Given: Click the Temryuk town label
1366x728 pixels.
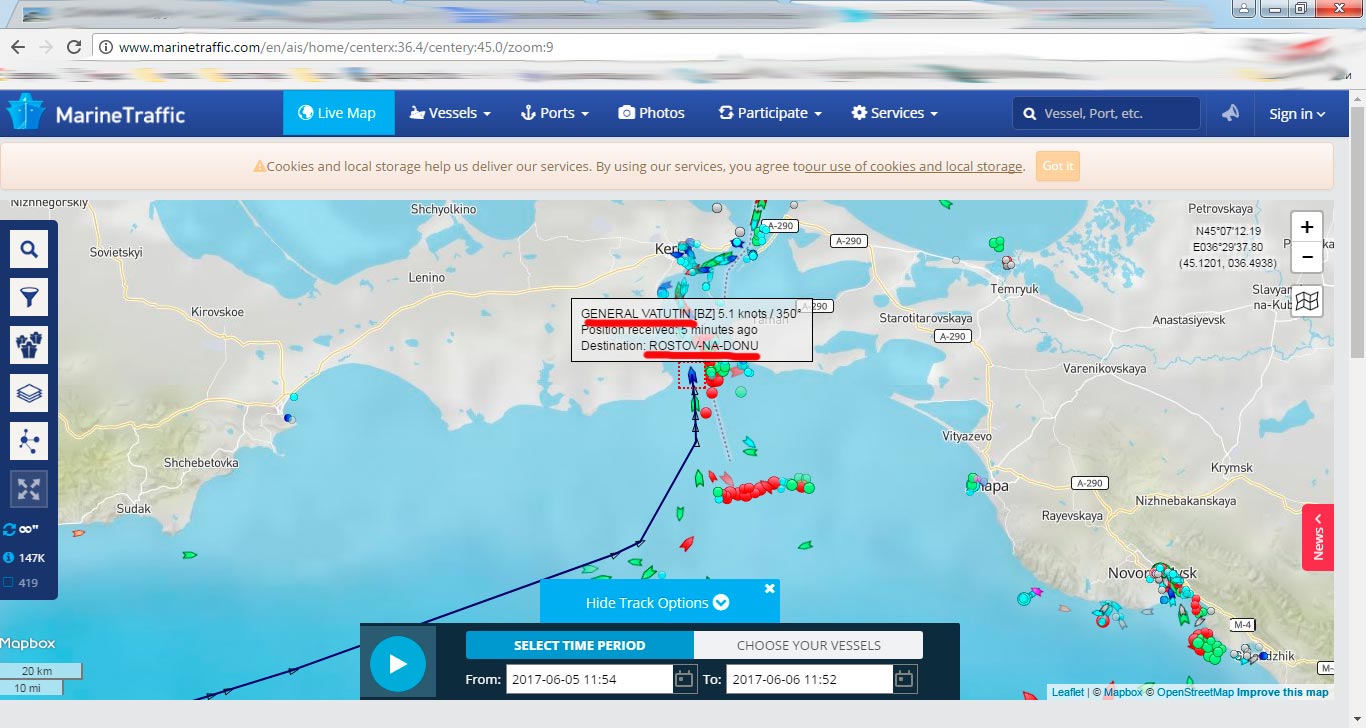Looking at the screenshot, I should coord(1015,289).
